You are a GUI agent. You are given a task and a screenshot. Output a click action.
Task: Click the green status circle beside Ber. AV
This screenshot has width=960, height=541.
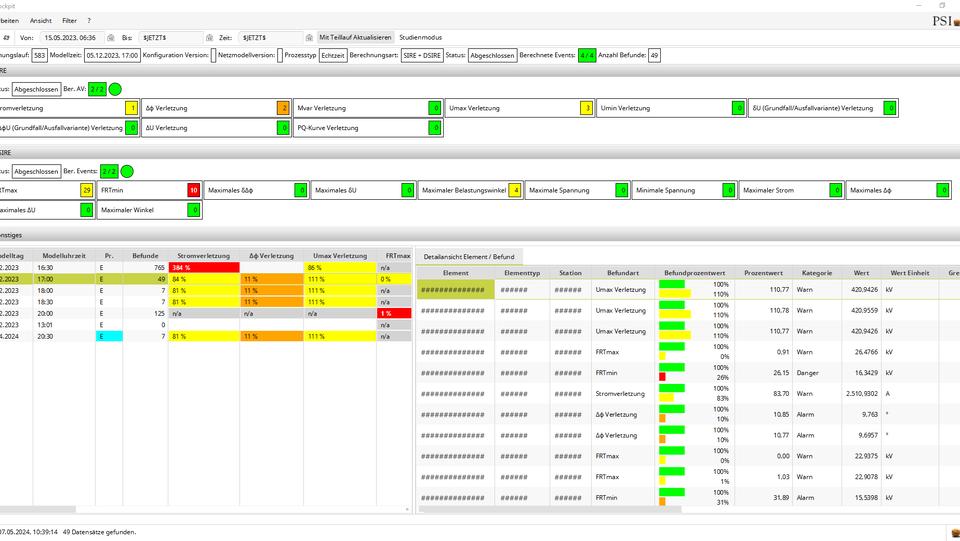pos(115,90)
